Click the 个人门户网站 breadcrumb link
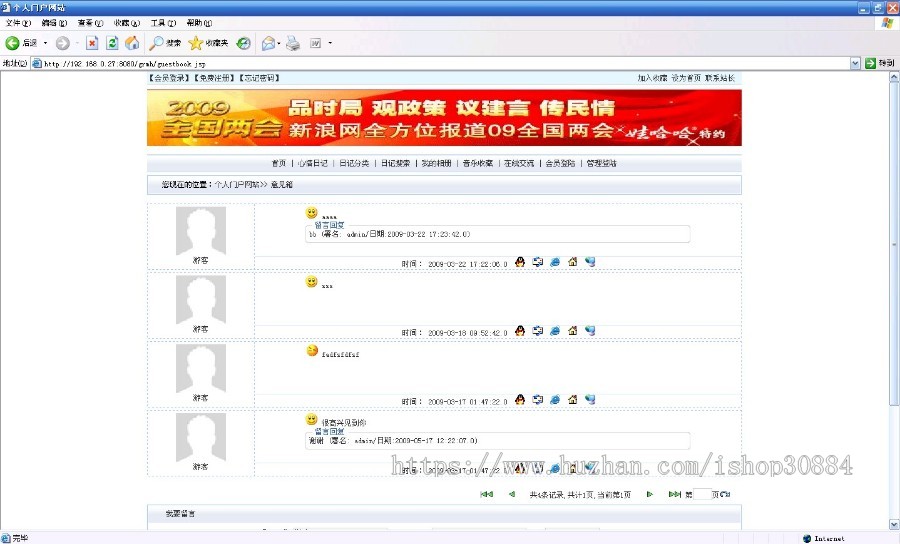Screen dimensions: 900x544 click(236, 185)
